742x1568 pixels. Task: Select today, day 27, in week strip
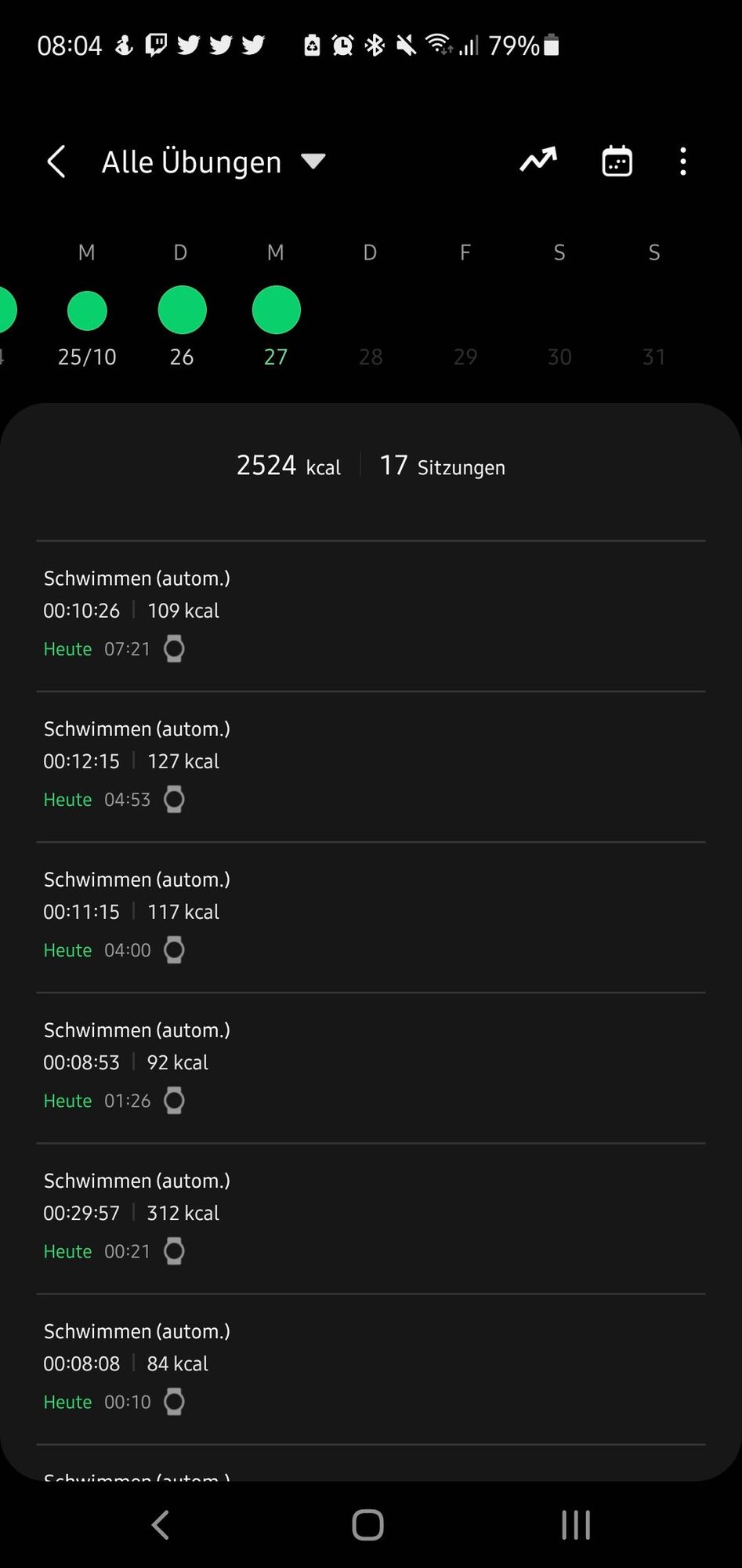276,310
